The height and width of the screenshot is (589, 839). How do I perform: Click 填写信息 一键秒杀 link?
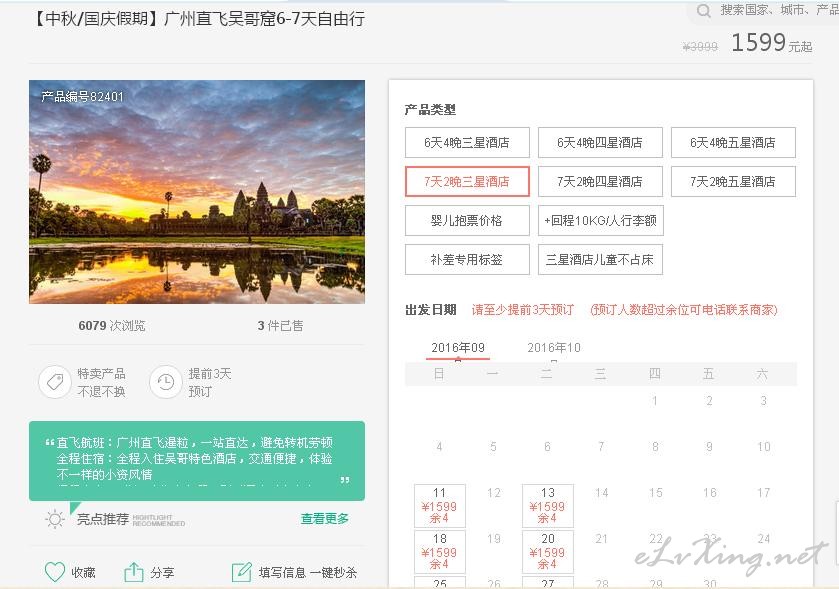pyautogui.click(x=308, y=572)
